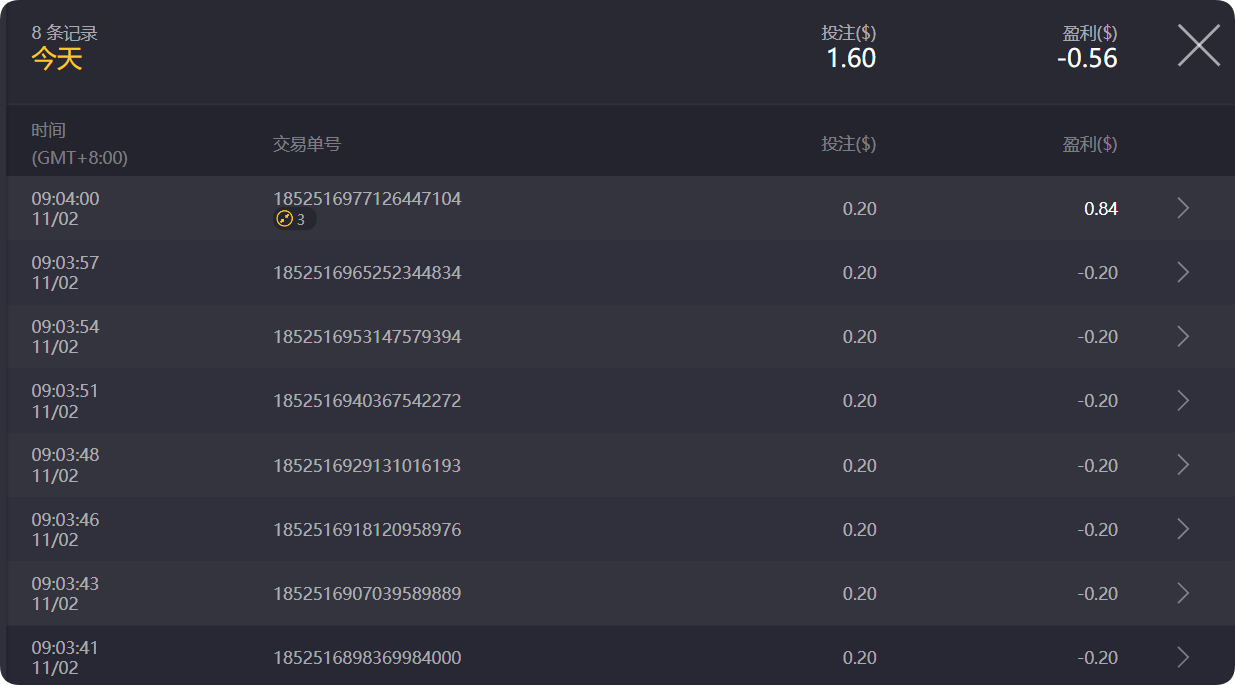Image resolution: width=1235 pixels, height=685 pixels.
Task: Click arrow icon on the 09:03:43 row
Action: (x=1183, y=593)
